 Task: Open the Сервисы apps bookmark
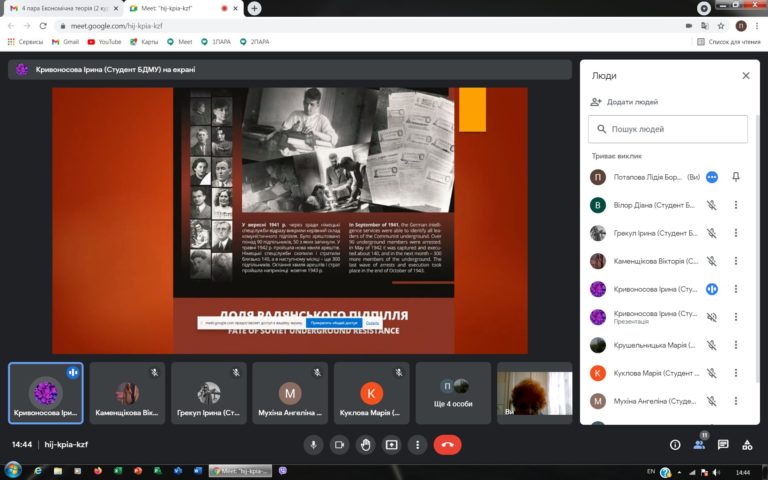click(x=25, y=42)
